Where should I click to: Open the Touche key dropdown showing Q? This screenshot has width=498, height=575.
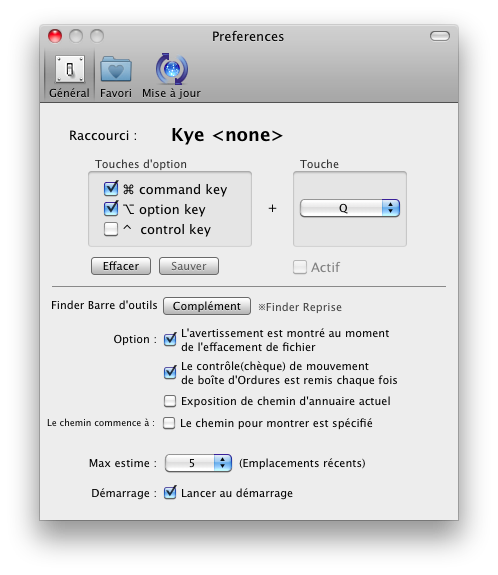pos(350,208)
